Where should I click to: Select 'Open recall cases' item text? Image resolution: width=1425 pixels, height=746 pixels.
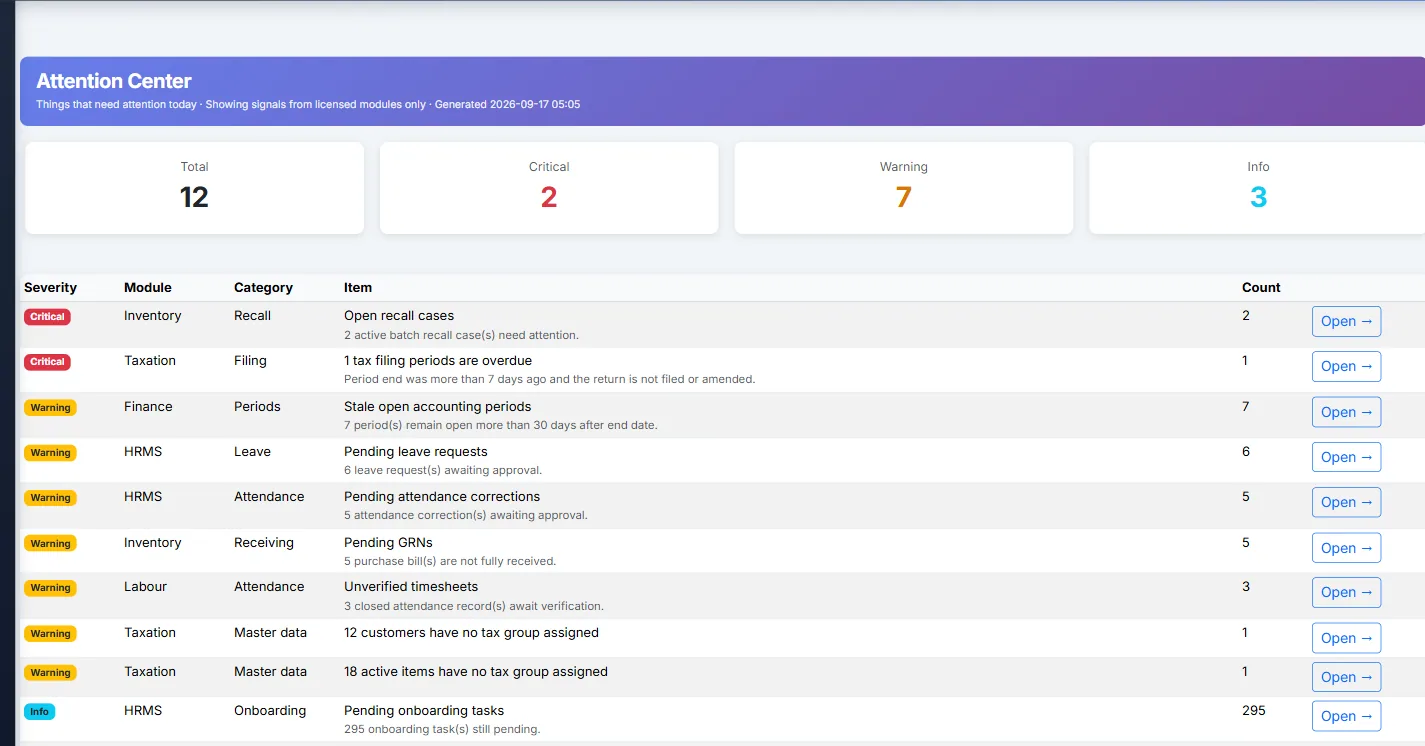click(x=399, y=315)
